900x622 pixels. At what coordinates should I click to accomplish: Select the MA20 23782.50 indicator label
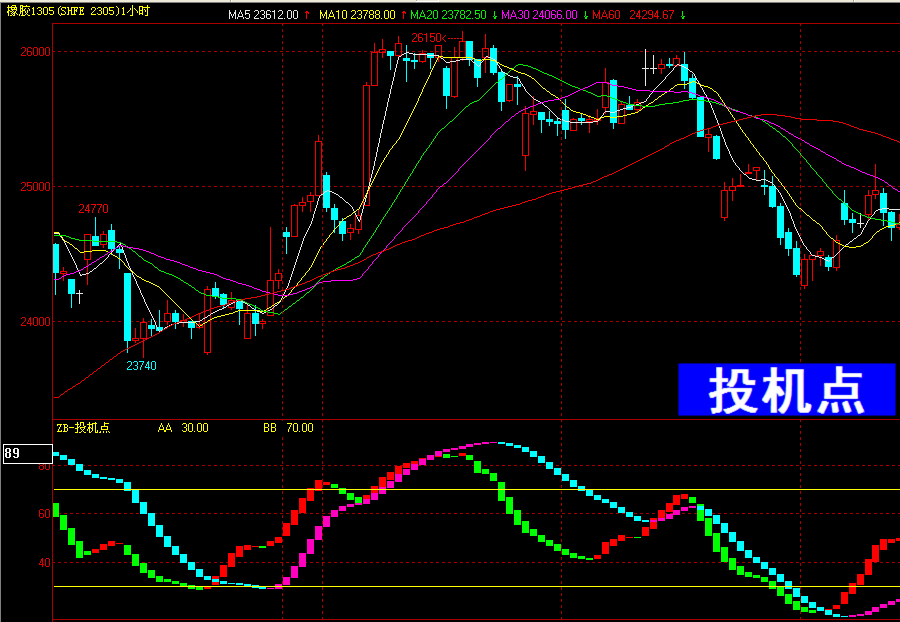click(x=448, y=15)
